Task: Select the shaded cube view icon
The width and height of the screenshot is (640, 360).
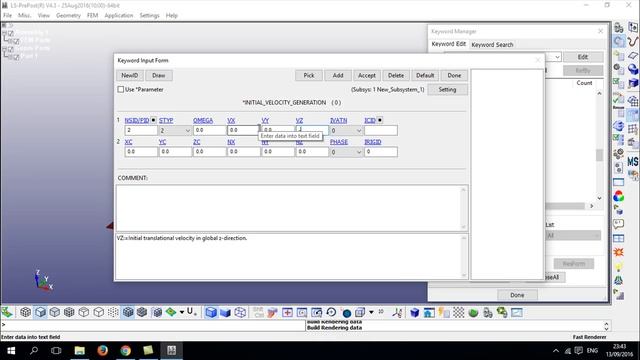Action: click(x=40, y=313)
